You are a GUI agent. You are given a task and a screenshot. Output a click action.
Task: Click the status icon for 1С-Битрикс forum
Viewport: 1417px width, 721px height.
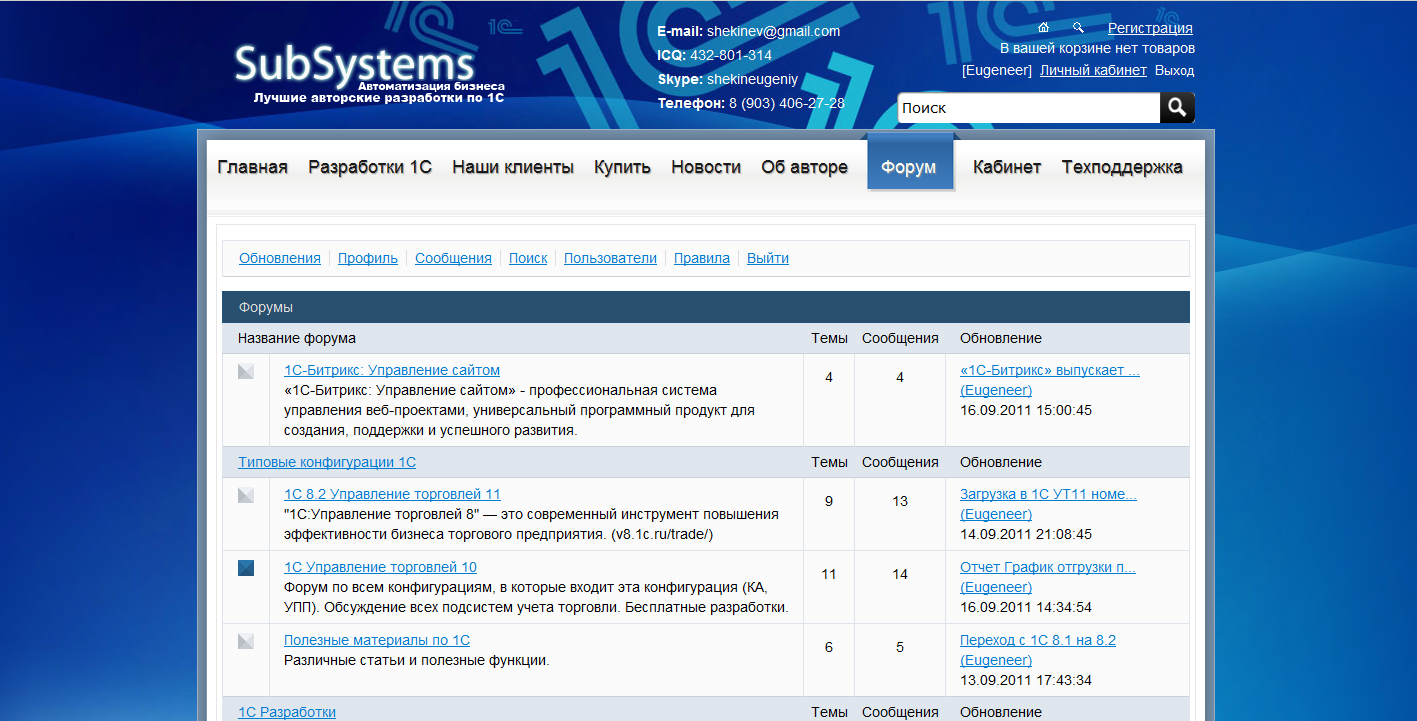(246, 371)
